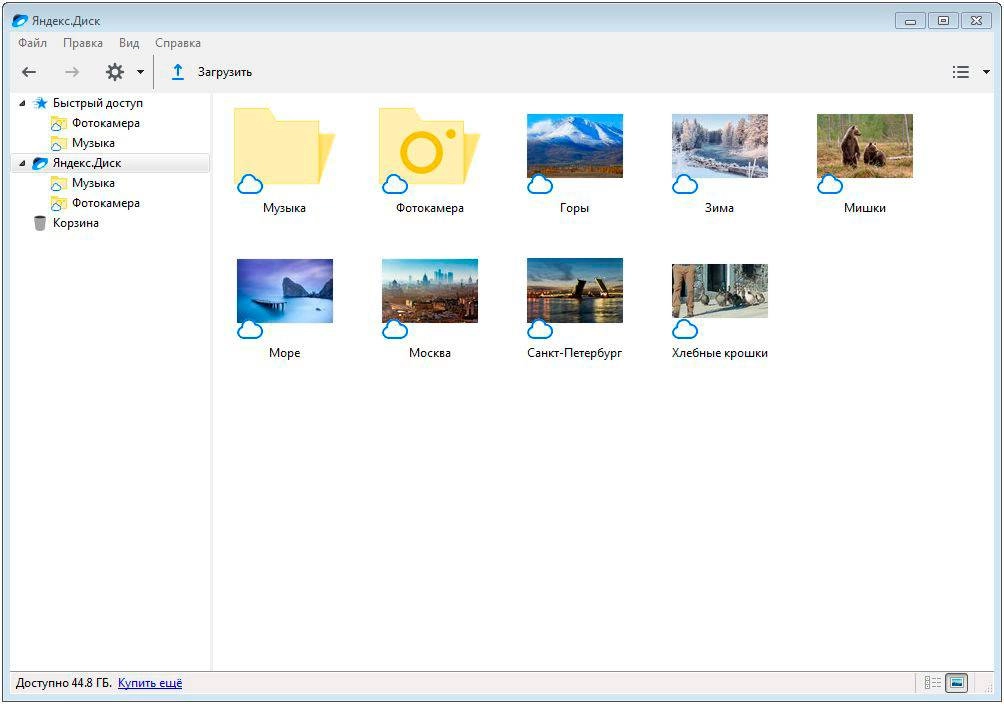Select Музыка under Яндекс.Диск
The image size is (1004, 705).
coord(93,183)
